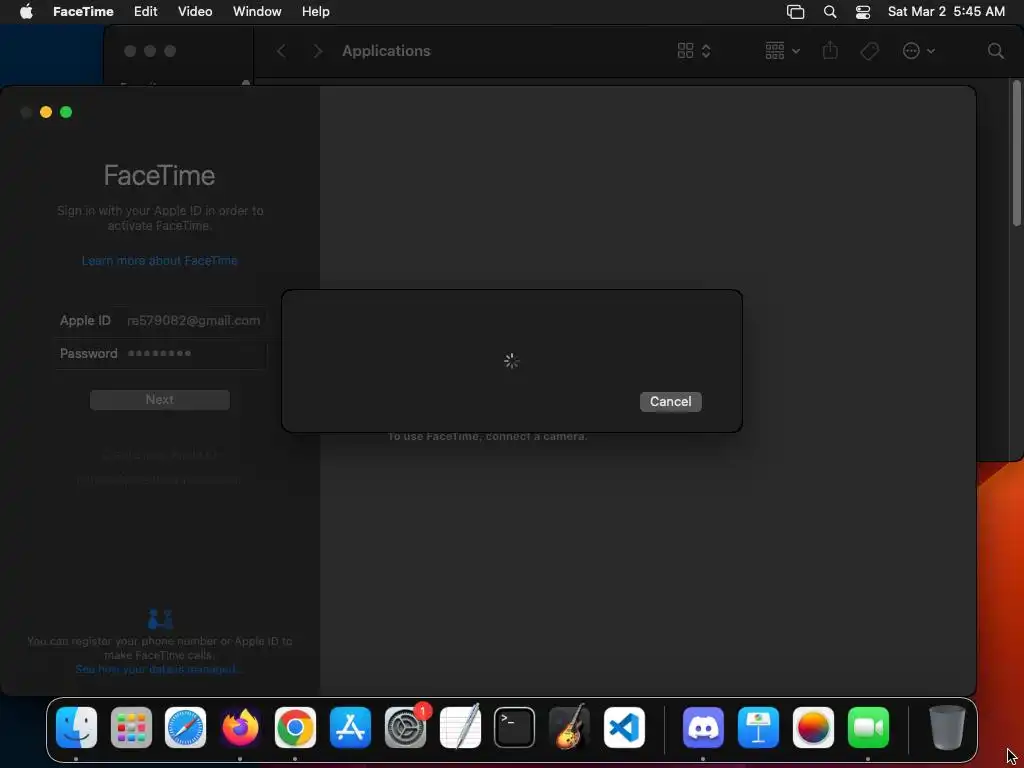Open Stage Manager from the menu bar
This screenshot has height=768, width=1024.
795,12
